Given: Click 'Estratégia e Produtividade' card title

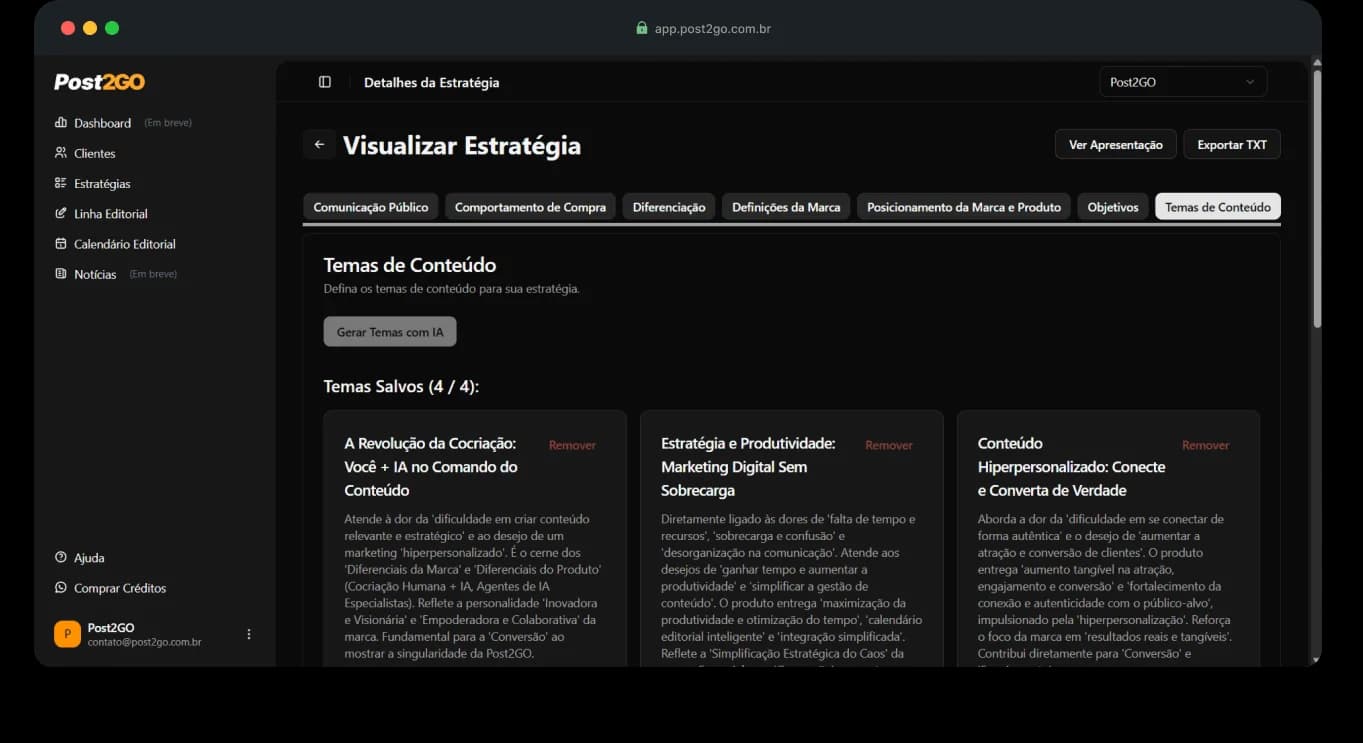Looking at the screenshot, I should click(748, 467).
